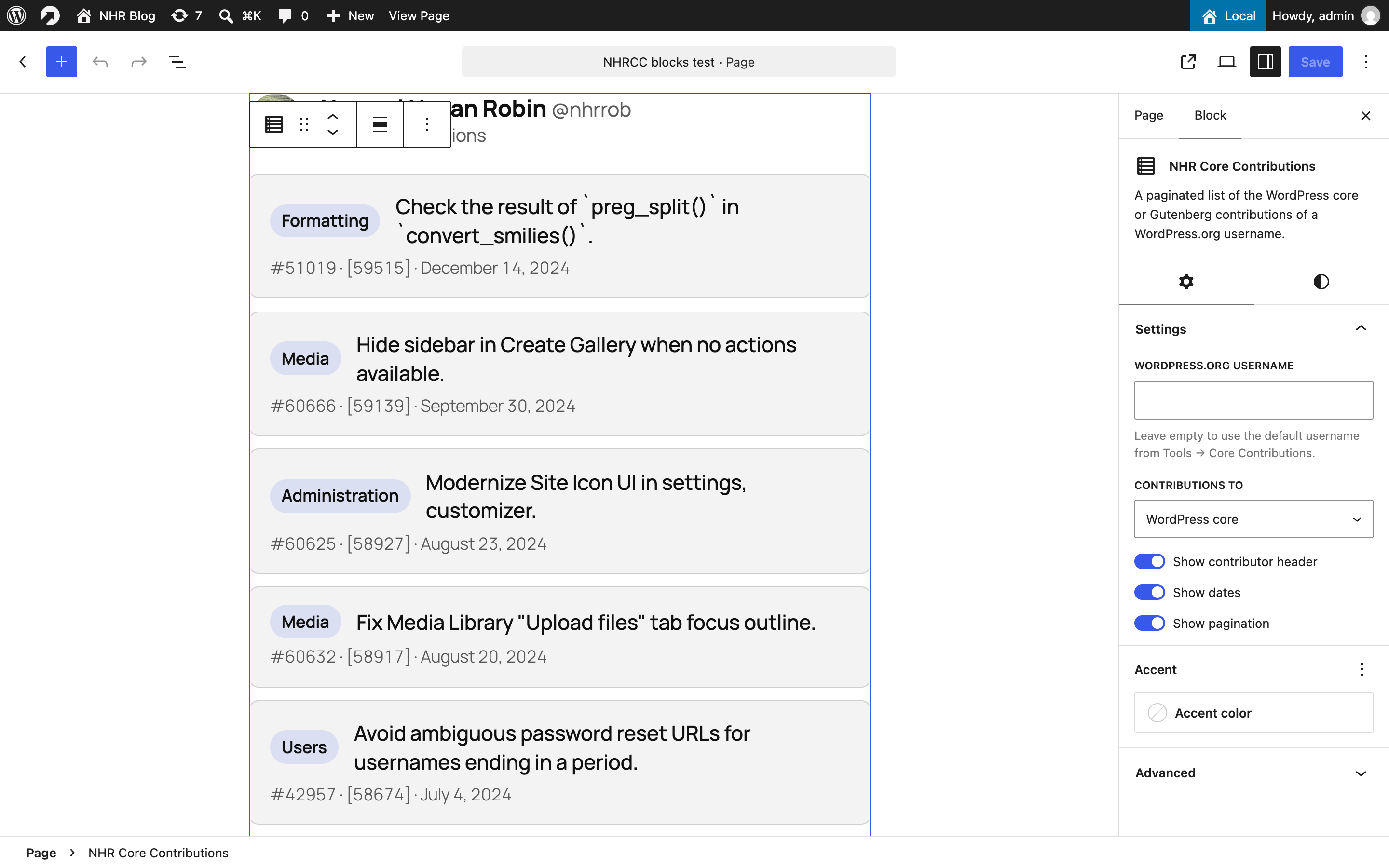1389x868 pixels.
Task: Move the block down
Action: click(x=332, y=133)
